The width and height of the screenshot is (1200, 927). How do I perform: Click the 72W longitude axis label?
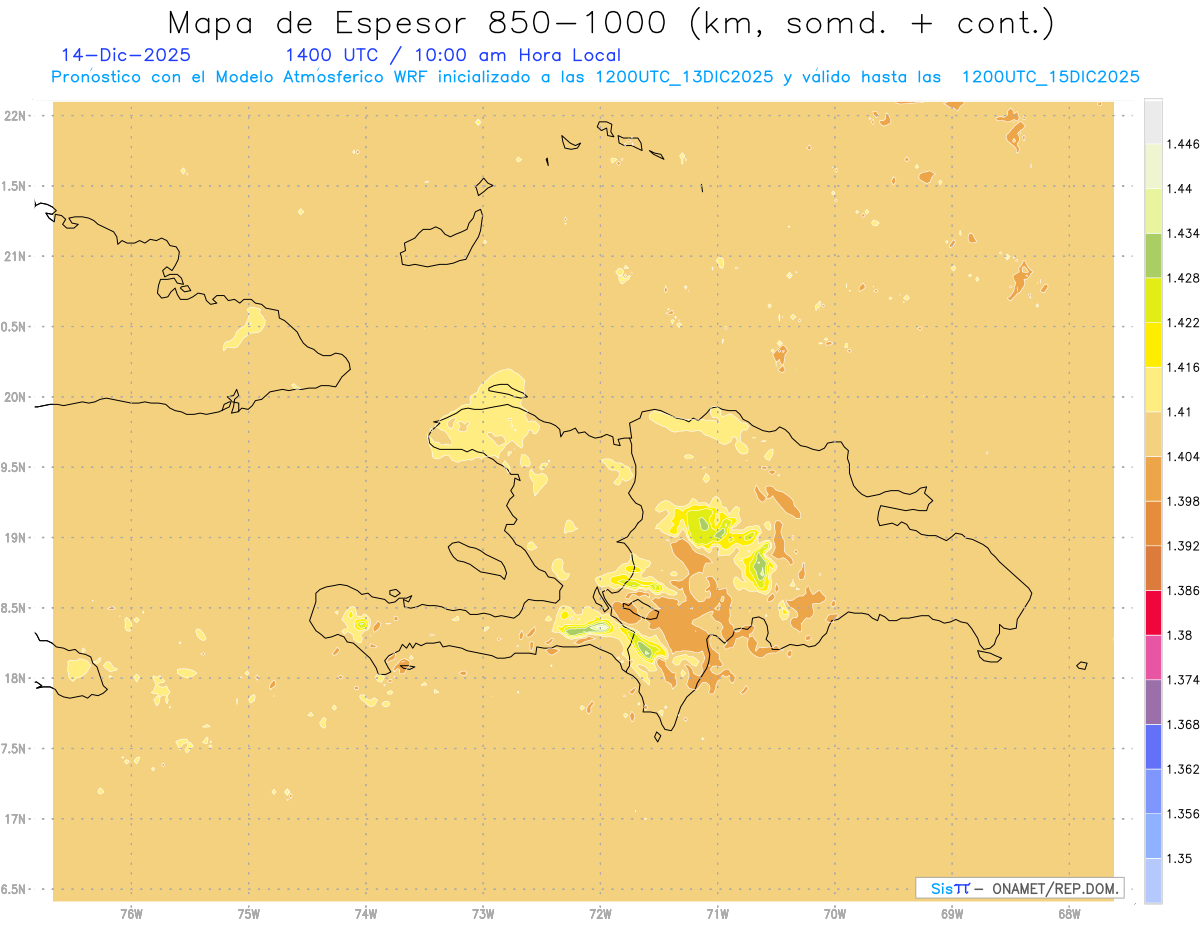[x=600, y=913]
